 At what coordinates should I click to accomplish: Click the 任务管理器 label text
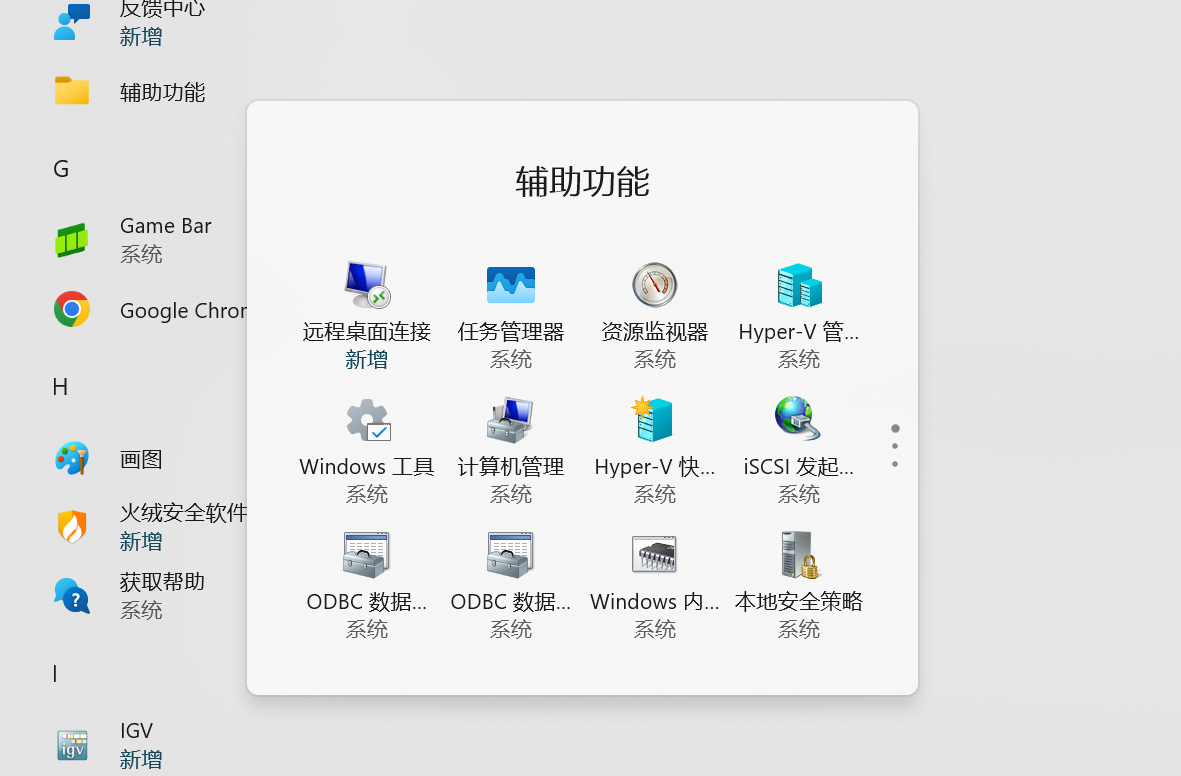[511, 331]
